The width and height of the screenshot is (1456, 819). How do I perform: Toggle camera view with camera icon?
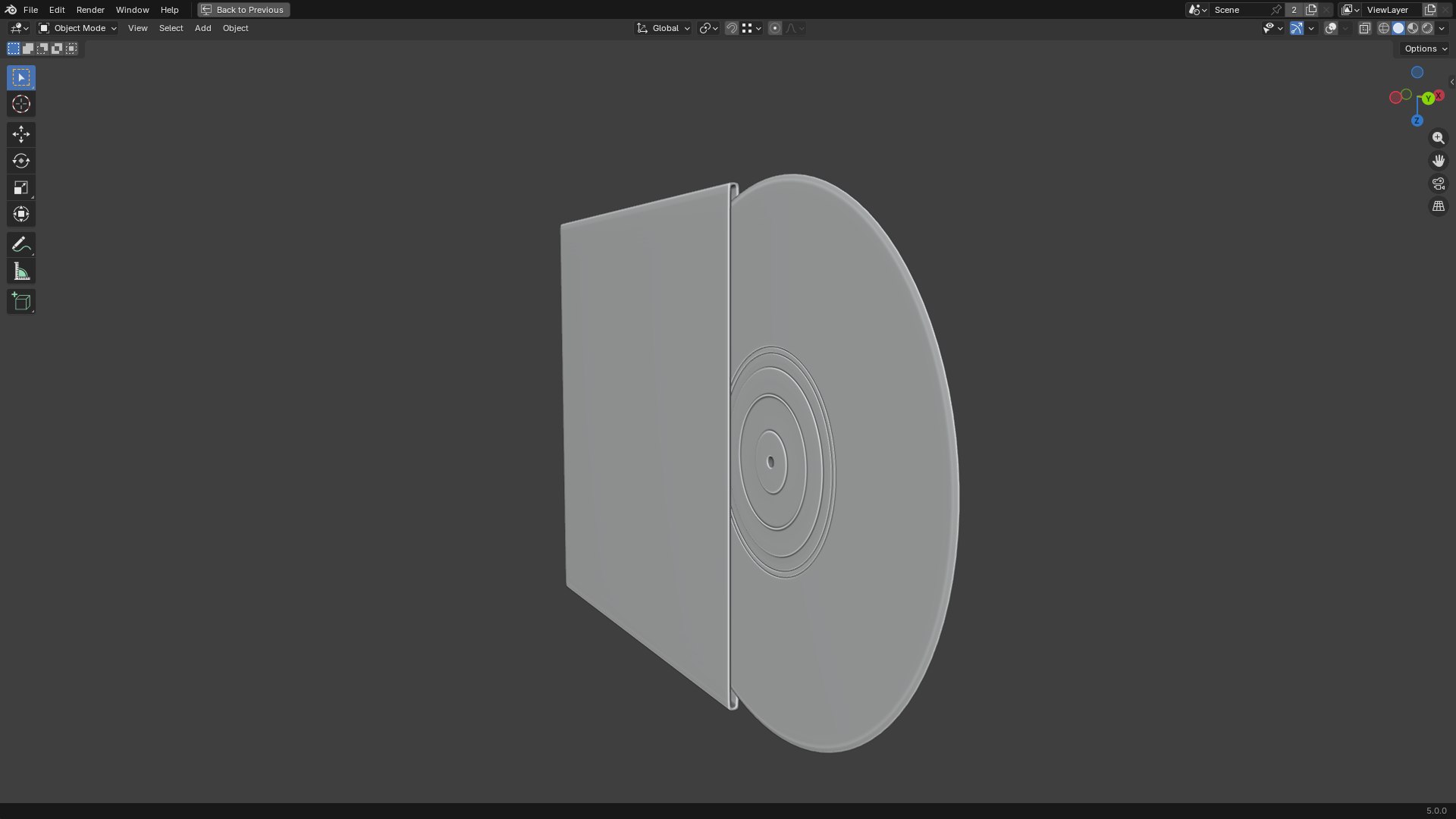(1438, 184)
